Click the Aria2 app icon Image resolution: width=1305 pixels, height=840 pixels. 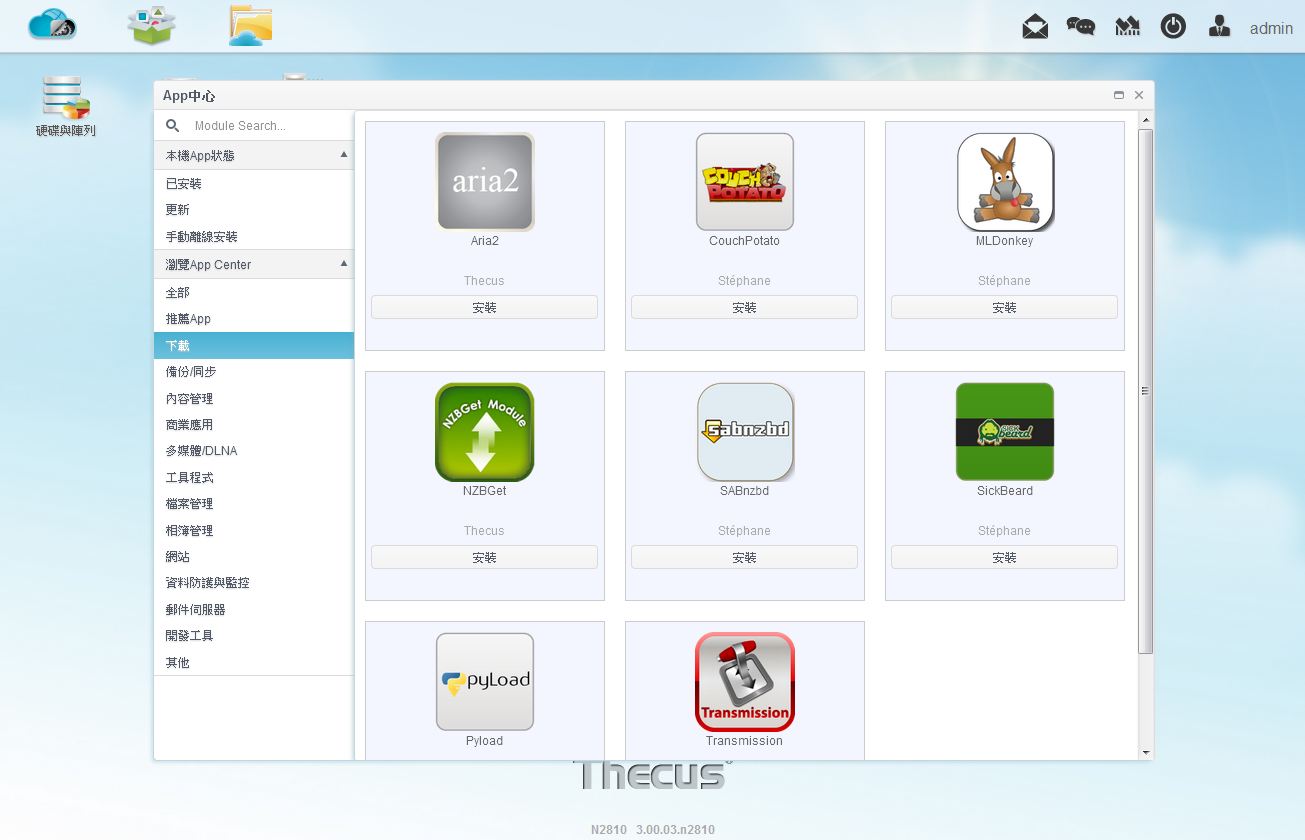coord(485,182)
